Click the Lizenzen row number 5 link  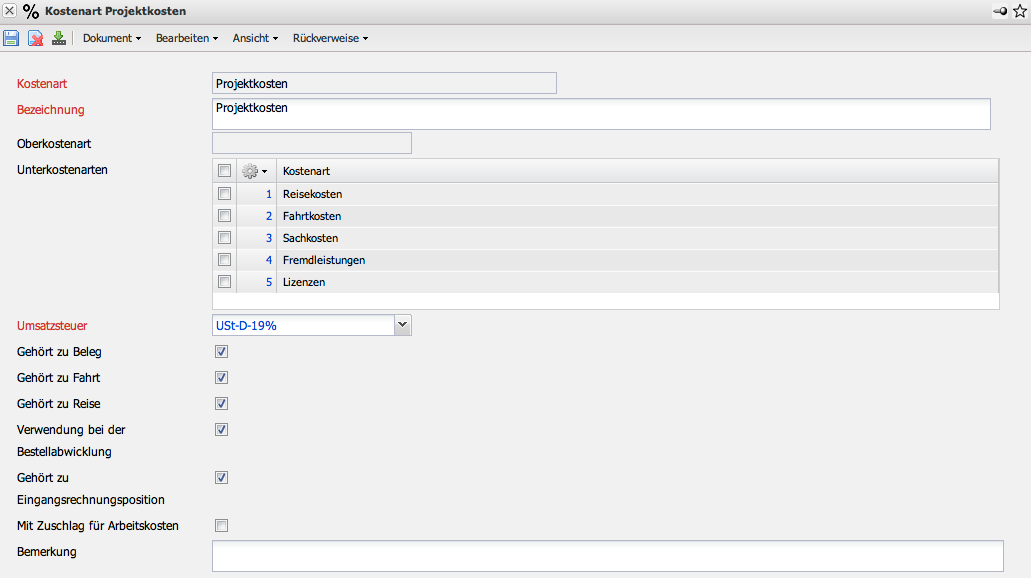(268, 282)
